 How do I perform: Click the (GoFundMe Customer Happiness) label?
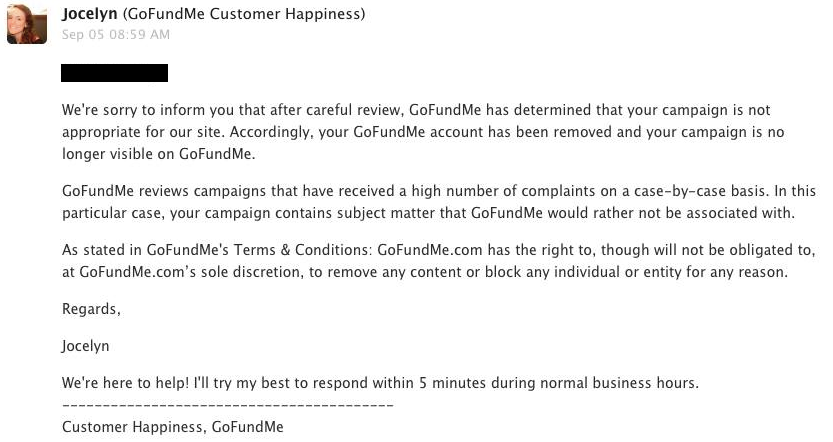(244, 14)
